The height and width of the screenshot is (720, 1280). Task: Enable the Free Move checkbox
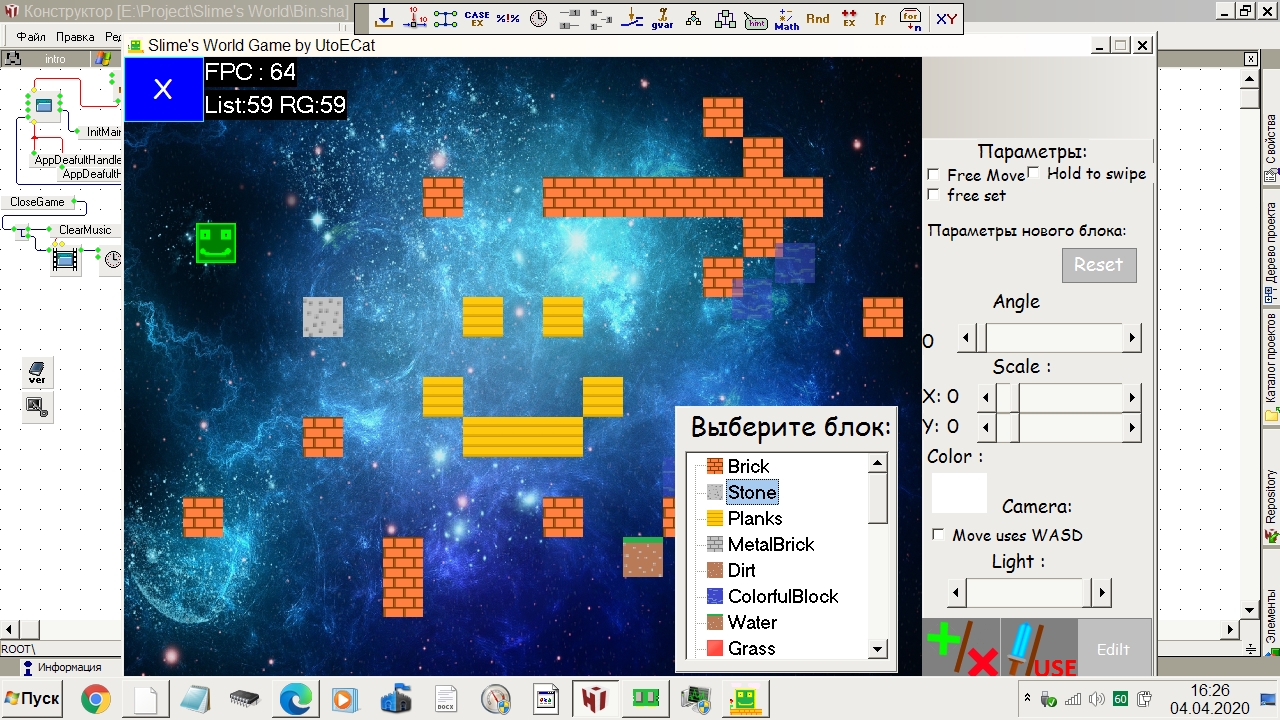(934, 174)
